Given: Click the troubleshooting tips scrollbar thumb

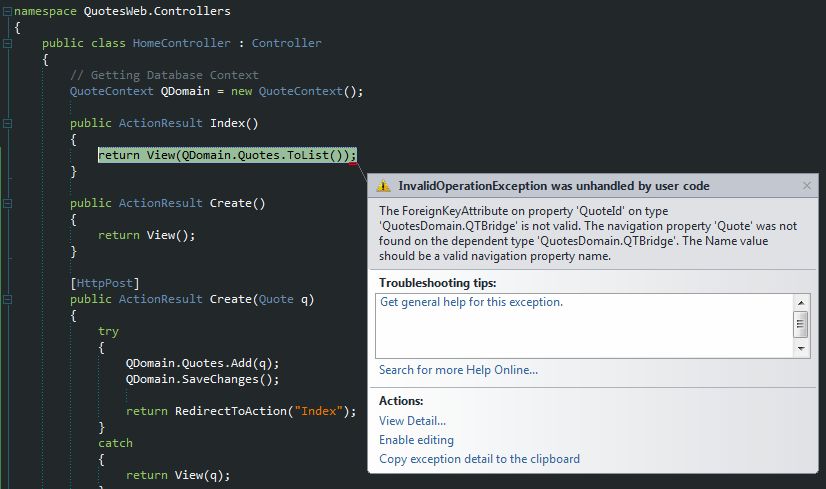Looking at the screenshot, I should pos(801,324).
